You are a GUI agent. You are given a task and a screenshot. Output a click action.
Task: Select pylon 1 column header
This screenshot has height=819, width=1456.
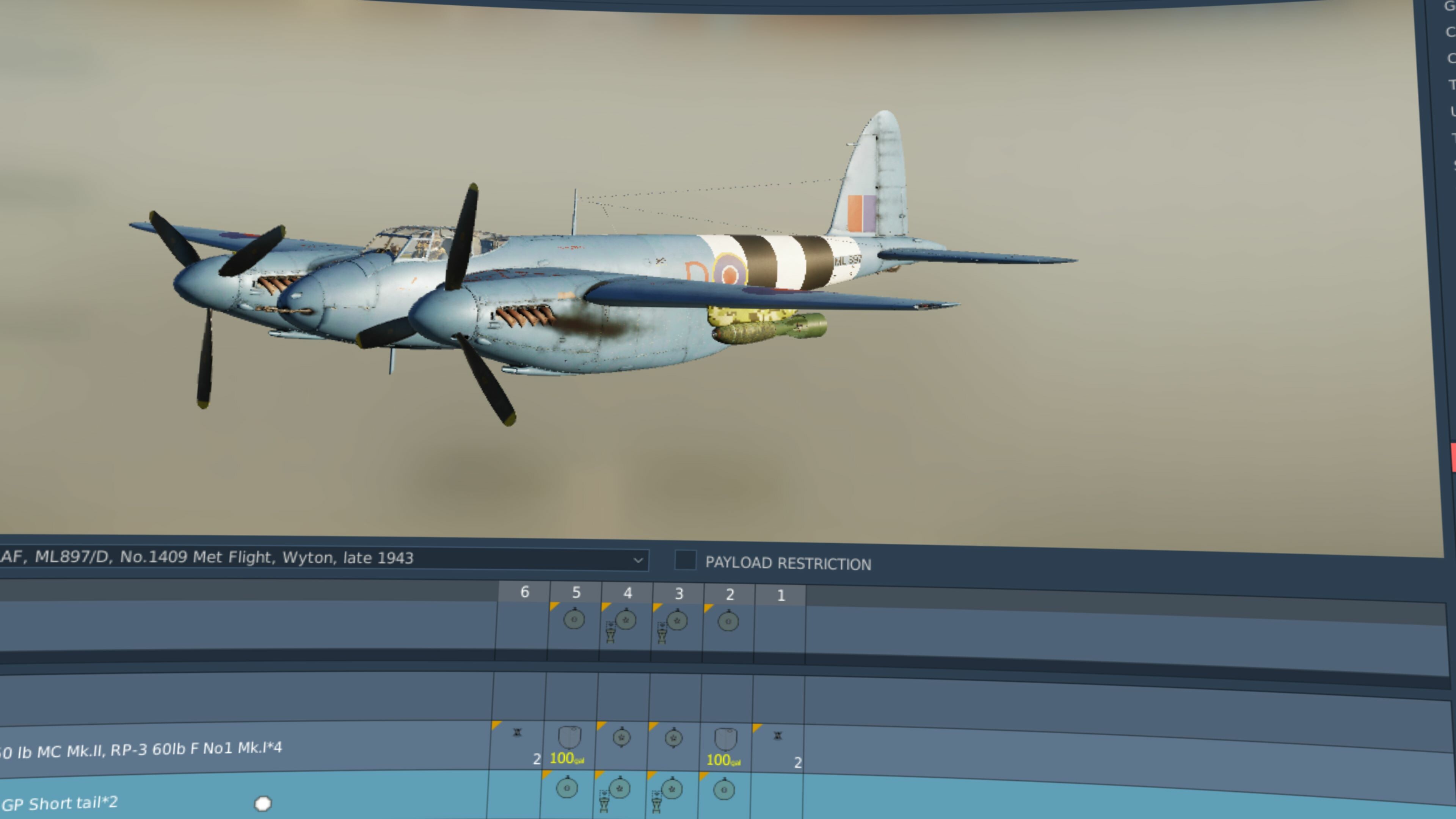pos(781,596)
